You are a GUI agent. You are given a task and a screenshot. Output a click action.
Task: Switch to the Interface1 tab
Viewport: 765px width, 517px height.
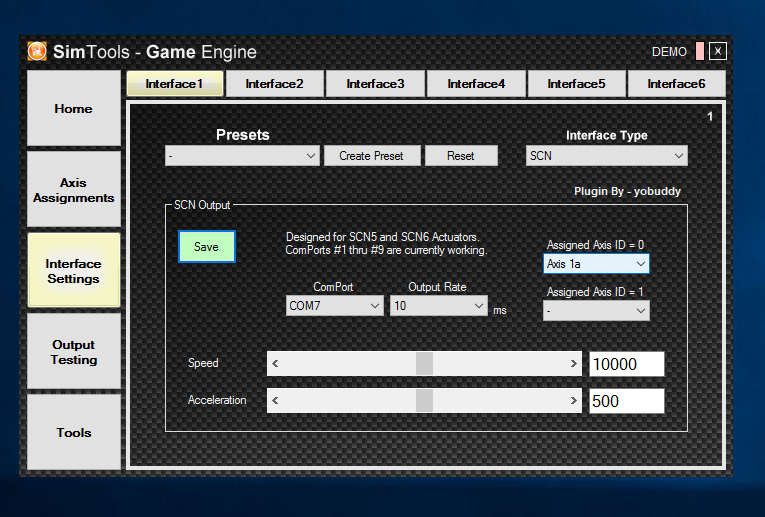point(175,84)
